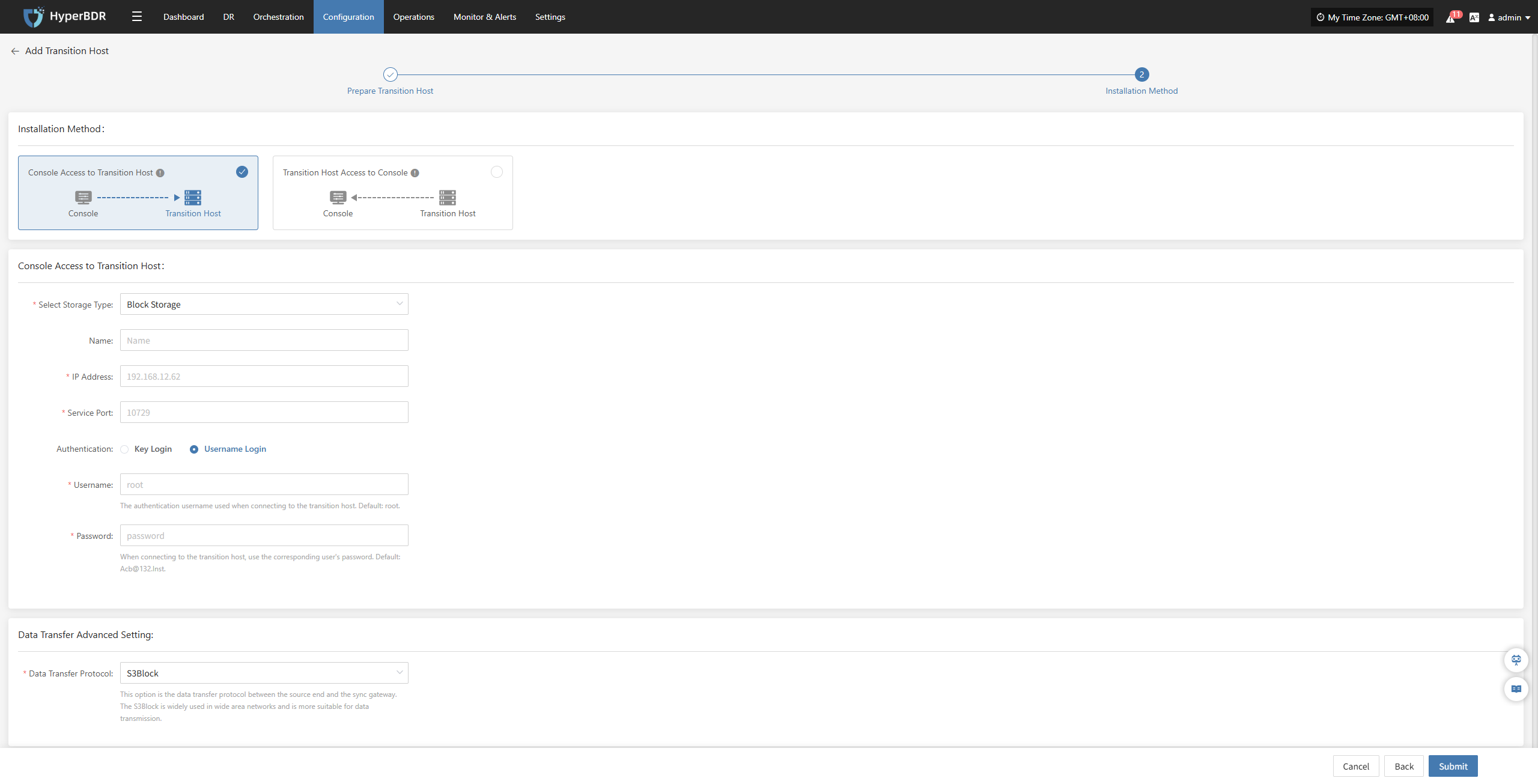Viewport: 1538px width, 784px height.
Task: Click the language switch icon
Action: (1474, 17)
